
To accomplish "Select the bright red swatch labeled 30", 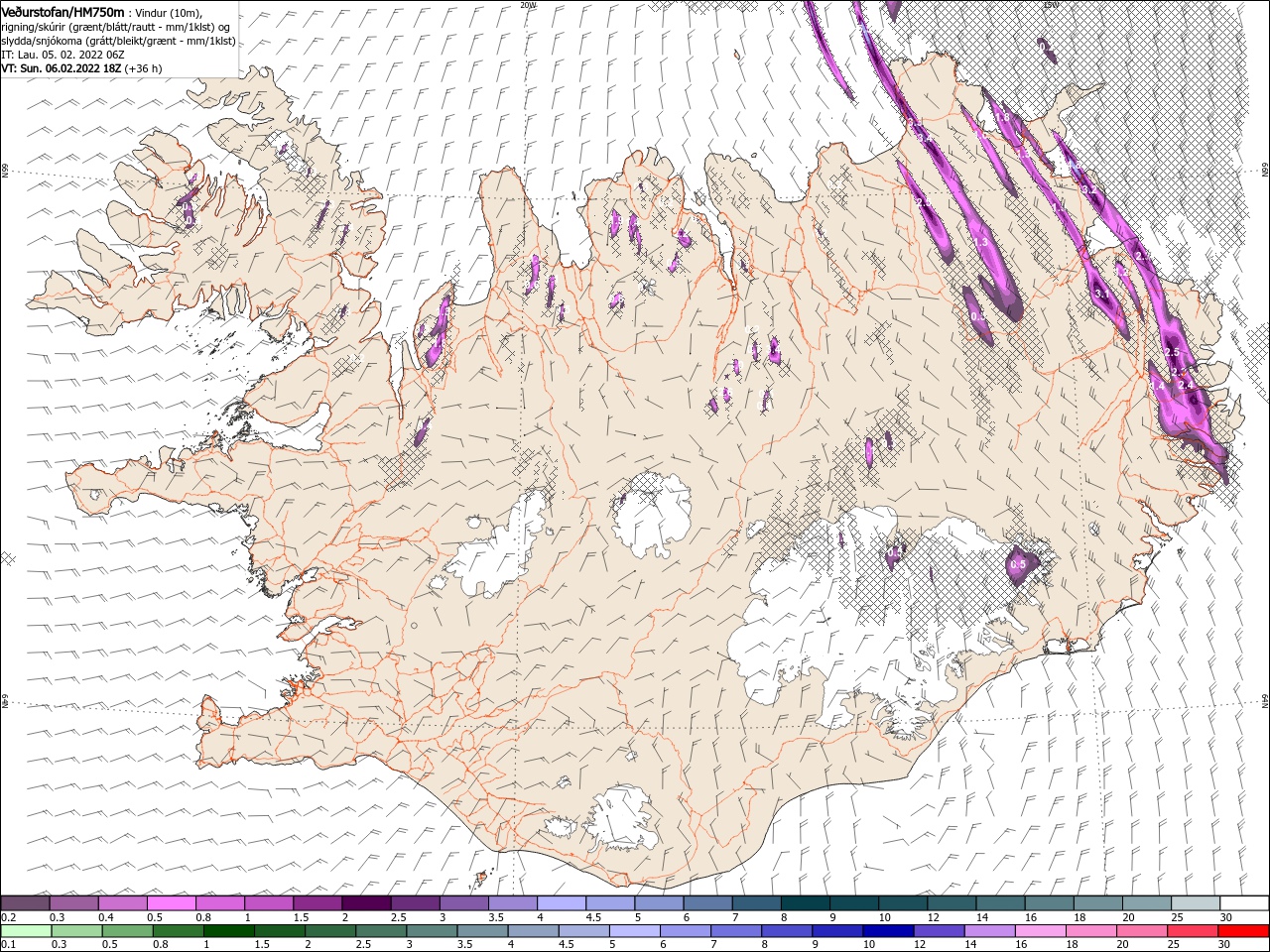I will coord(1244,931).
